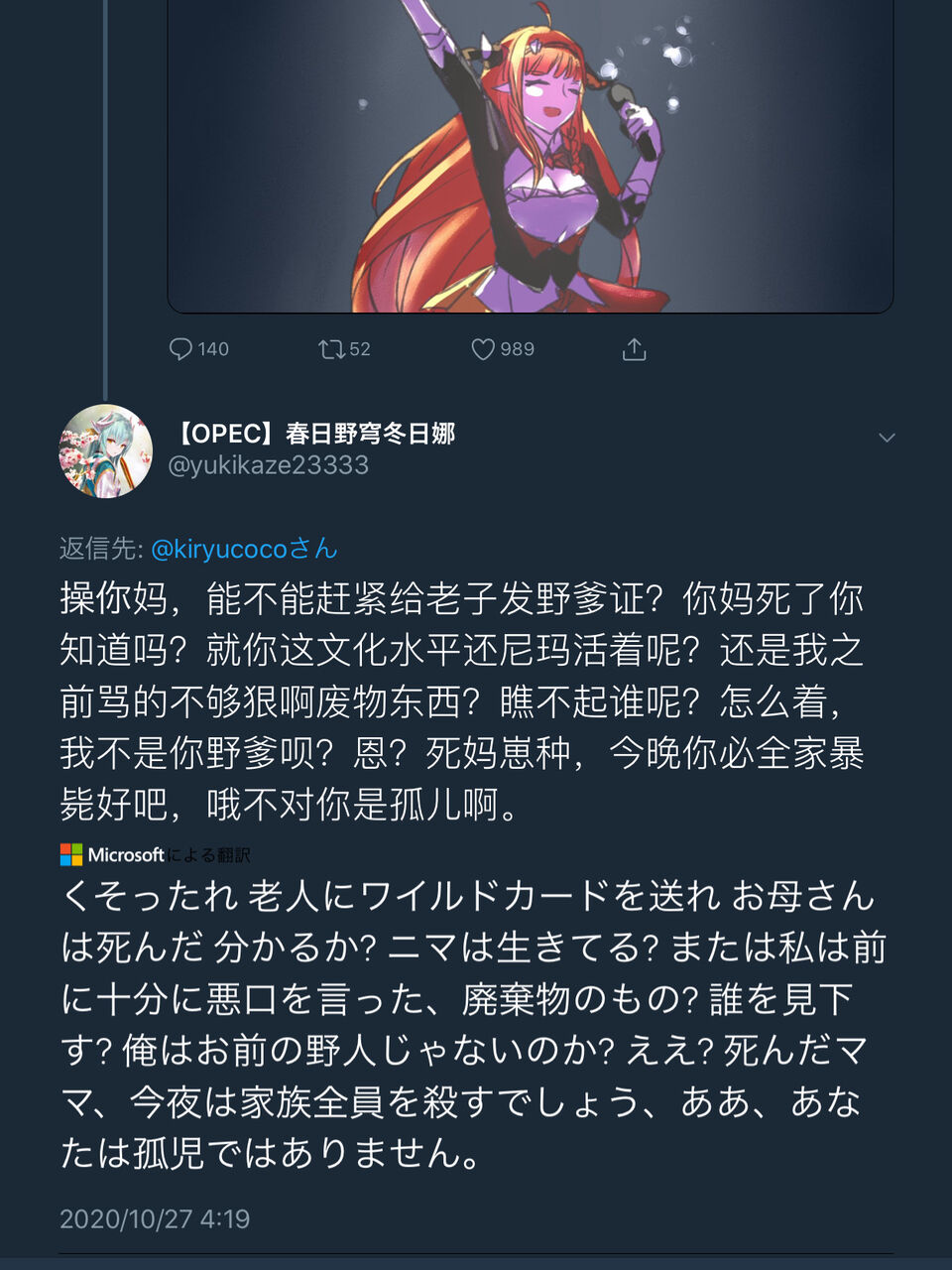
Task: Open the @yukikaze23333 handle
Action: coord(269,465)
